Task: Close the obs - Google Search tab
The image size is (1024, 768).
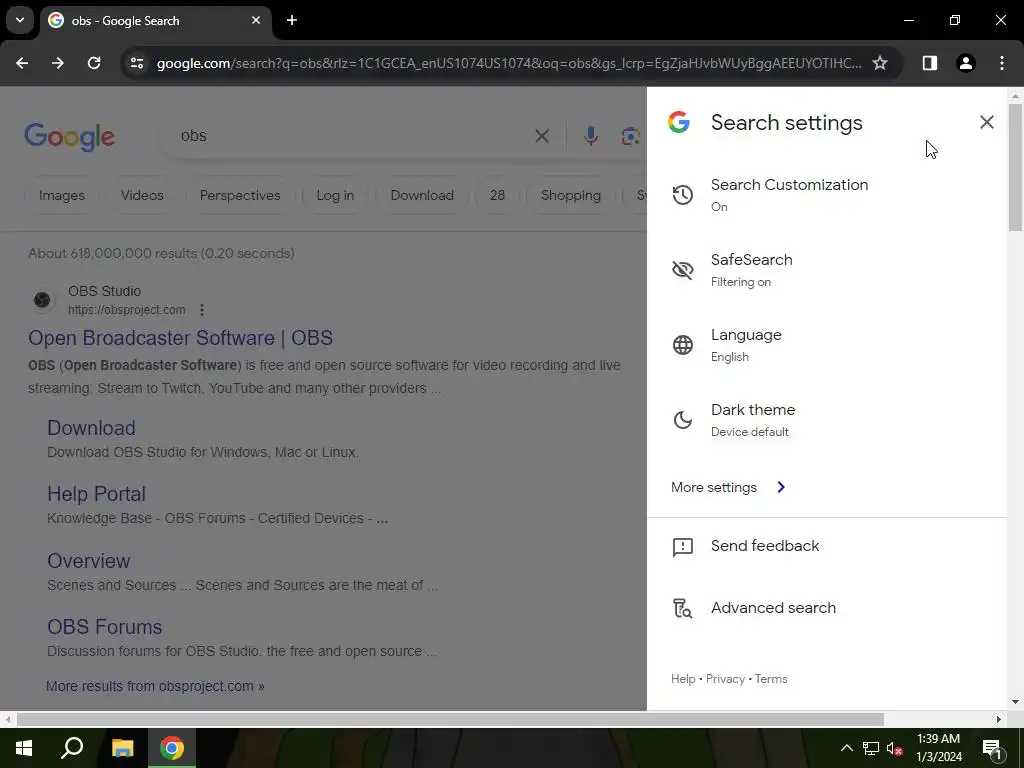Action: (x=256, y=20)
